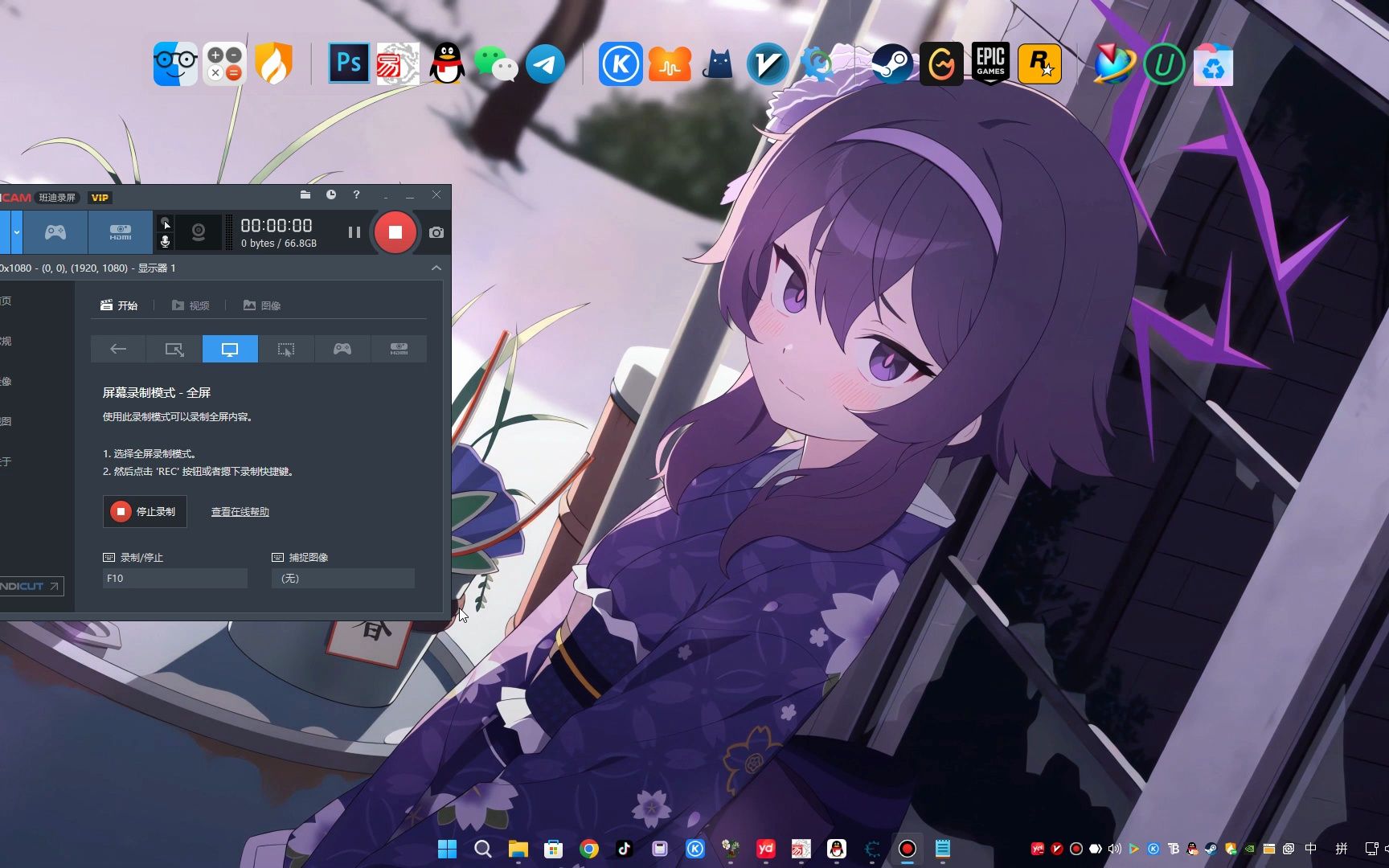Open the blue K music app in dock
The width and height of the screenshot is (1389, 868).
pyautogui.click(x=620, y=63)
